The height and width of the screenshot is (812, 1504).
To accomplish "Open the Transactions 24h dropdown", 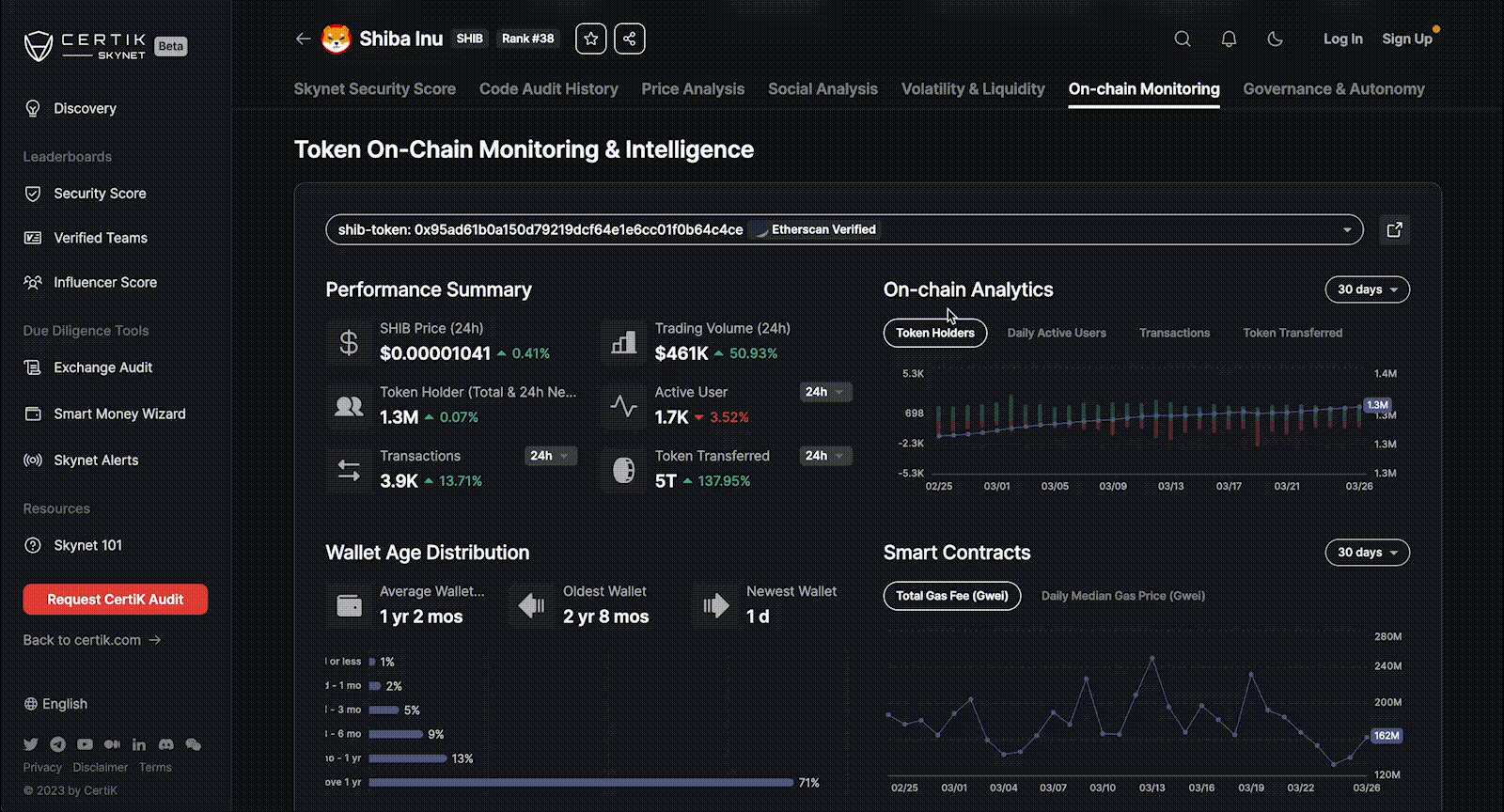I will pyautogui.click(x=551, y=456).
